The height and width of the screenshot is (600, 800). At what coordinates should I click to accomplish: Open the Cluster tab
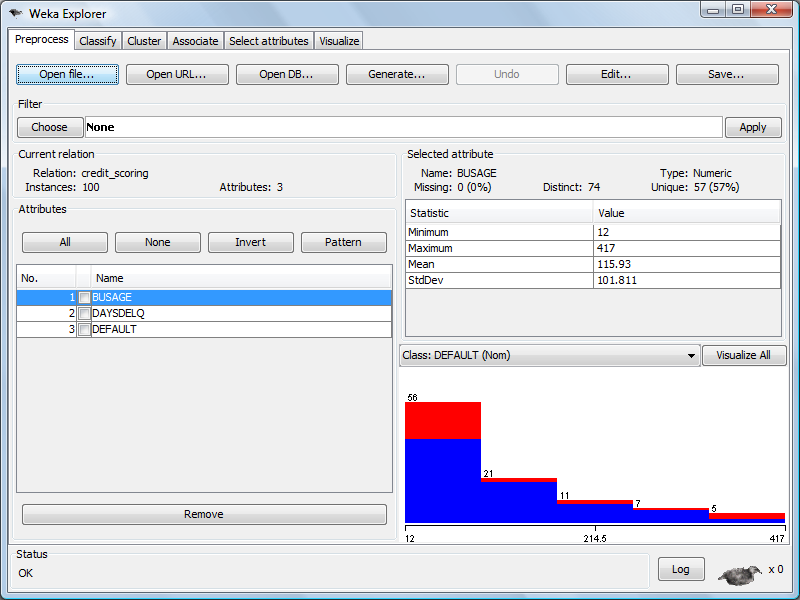pyautogui.click(x=144, y=41)
